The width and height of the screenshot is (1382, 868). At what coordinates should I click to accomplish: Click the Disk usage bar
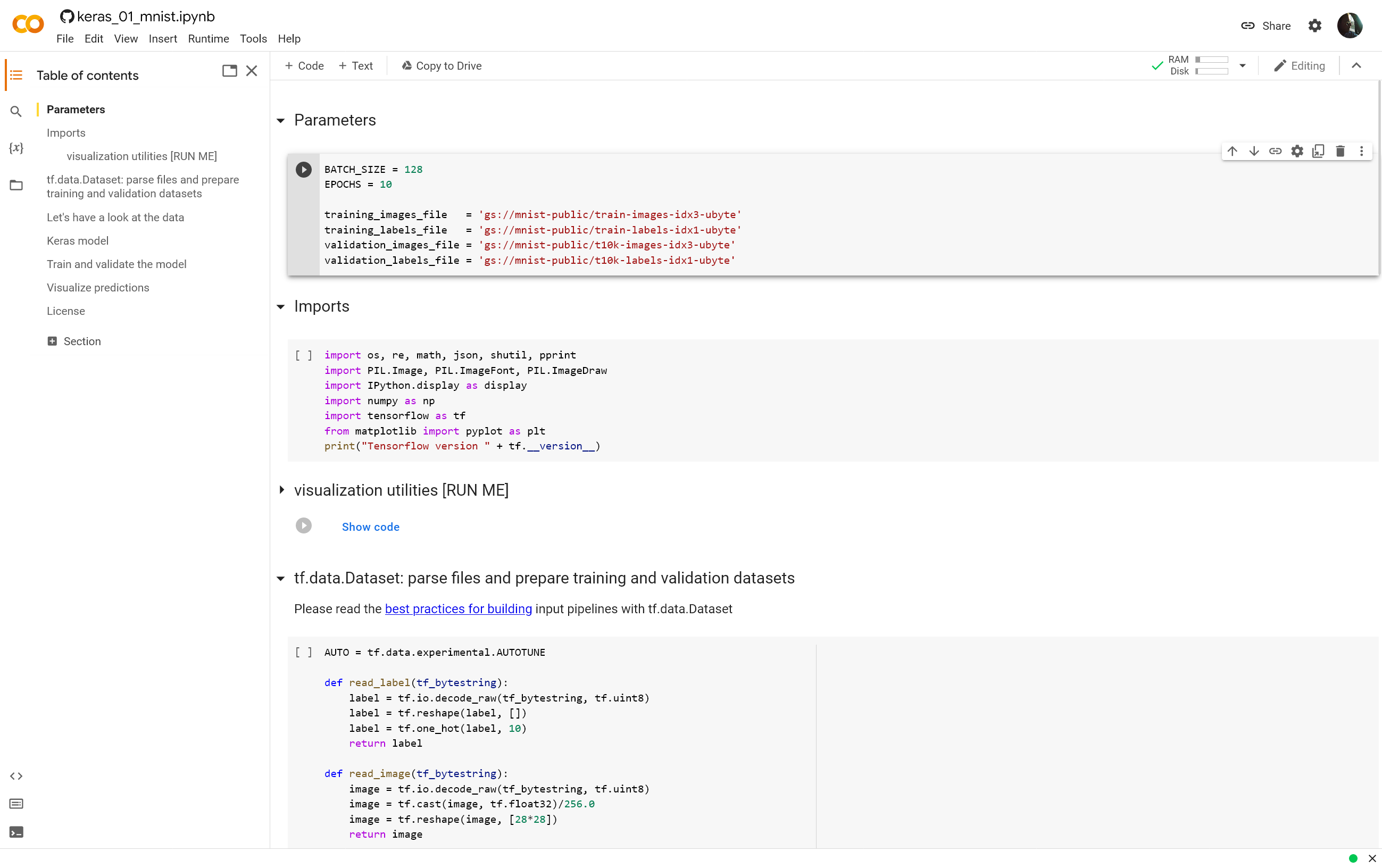click(x=1212, y=72)
